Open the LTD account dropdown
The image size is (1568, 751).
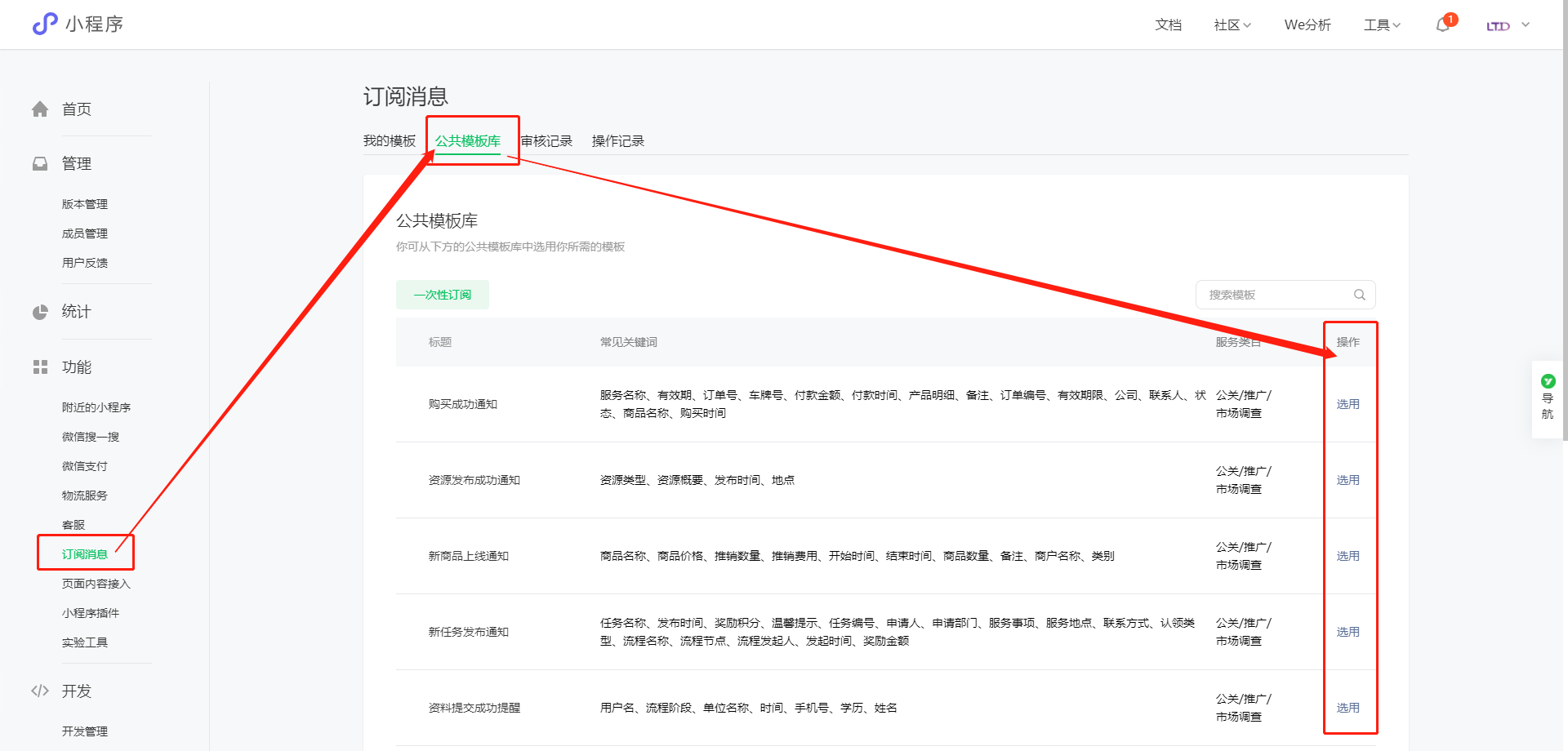pyautogui.click(x=1508, y=25)
